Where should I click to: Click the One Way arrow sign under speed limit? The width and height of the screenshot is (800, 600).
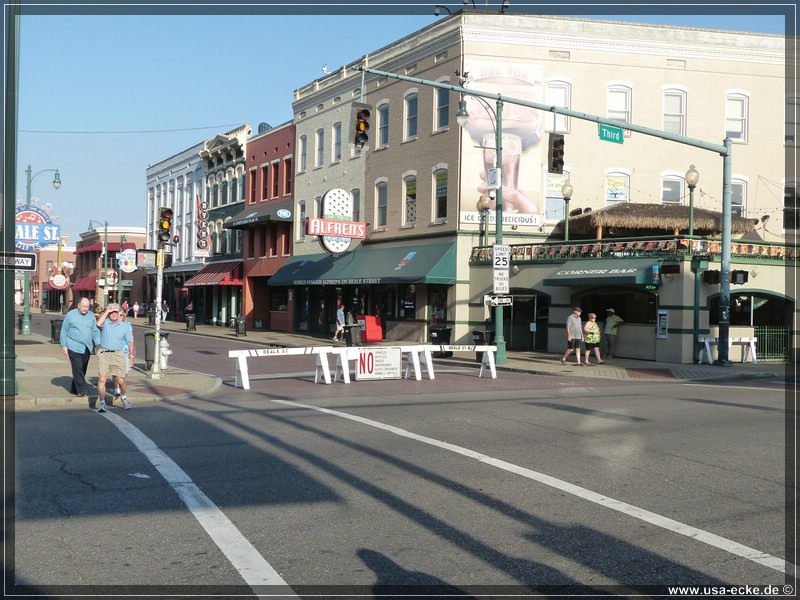(x=499, y=300)
